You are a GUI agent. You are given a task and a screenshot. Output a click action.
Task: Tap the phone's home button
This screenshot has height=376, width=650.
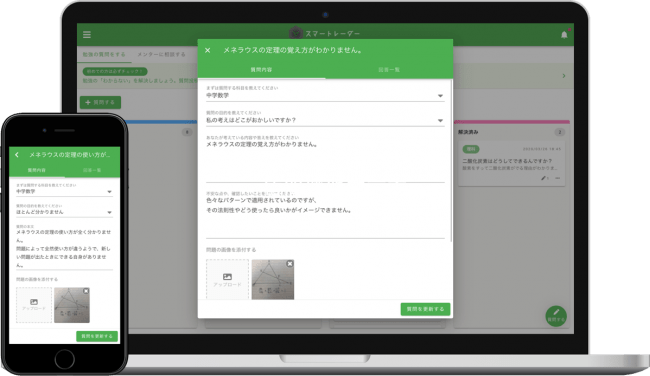[x=65, y=359]
